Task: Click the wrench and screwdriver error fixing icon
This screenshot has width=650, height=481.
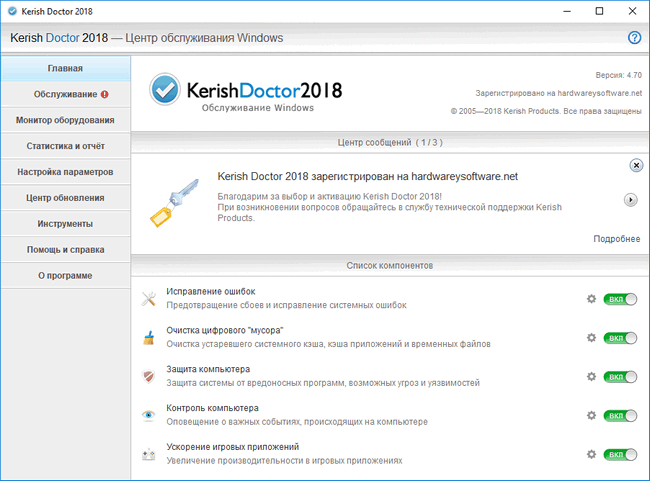Action: pos(148,299)
